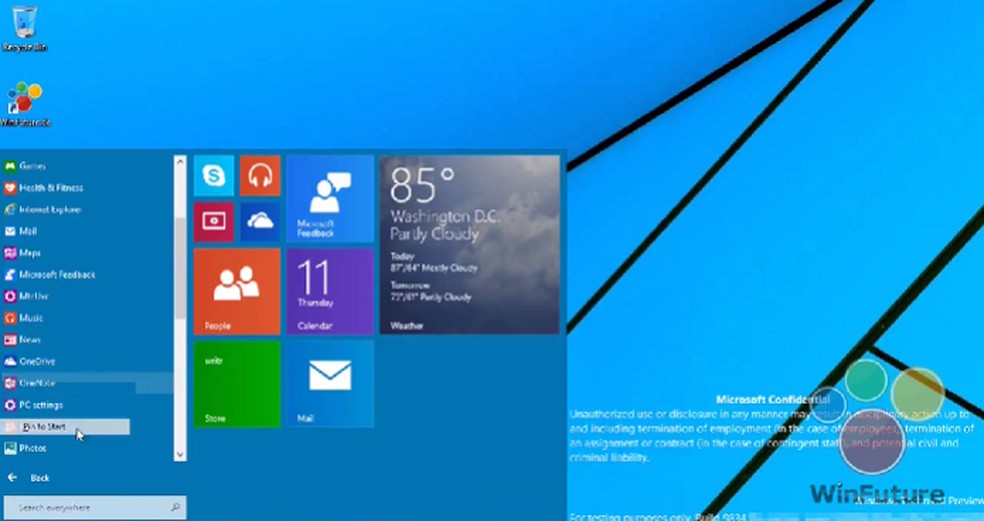The width and height of the screenshot is (984, 521).
Task: Open the orange People tile
Action: (237, 291)
